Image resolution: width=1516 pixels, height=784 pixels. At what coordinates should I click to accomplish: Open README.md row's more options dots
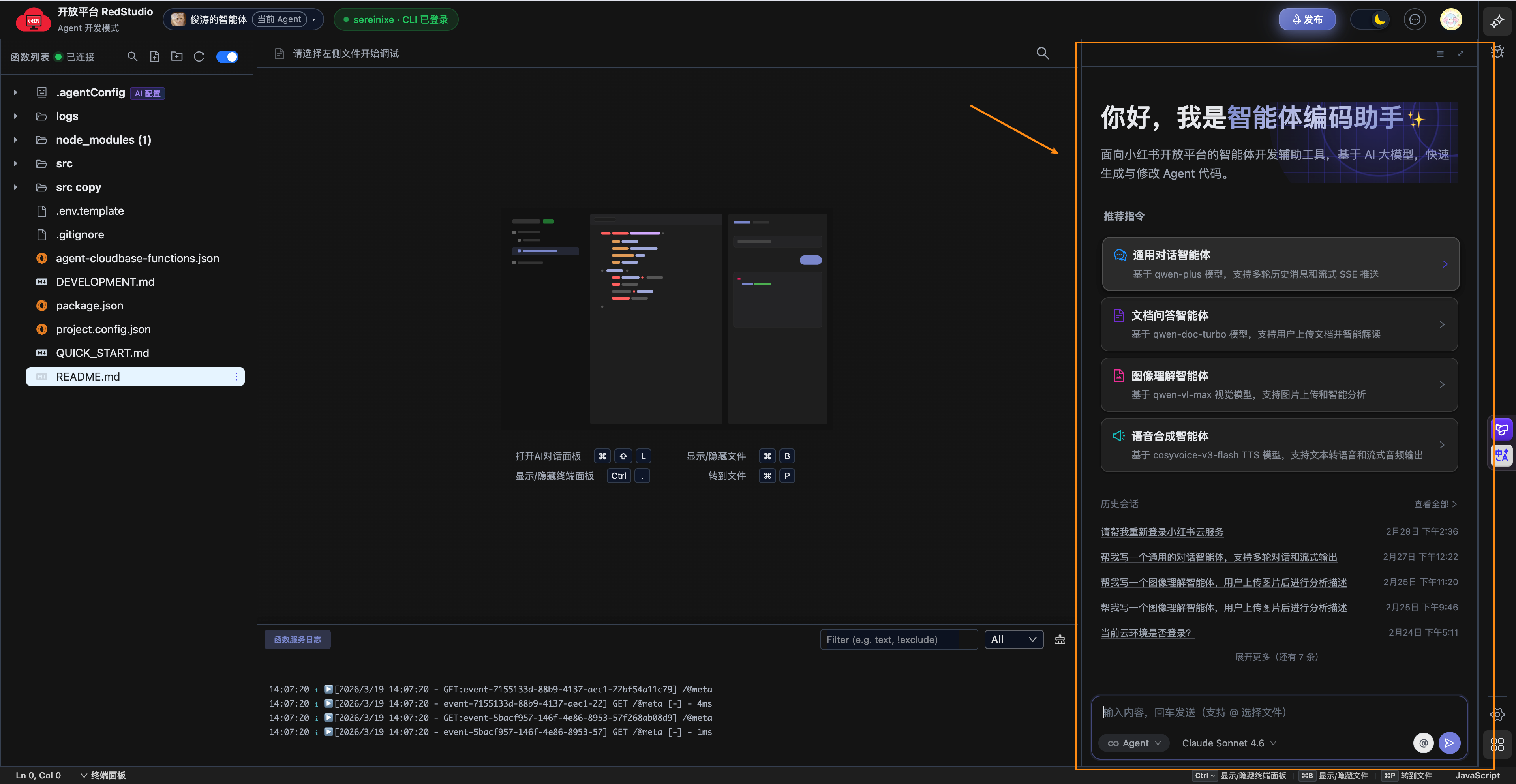coord(236,377)
